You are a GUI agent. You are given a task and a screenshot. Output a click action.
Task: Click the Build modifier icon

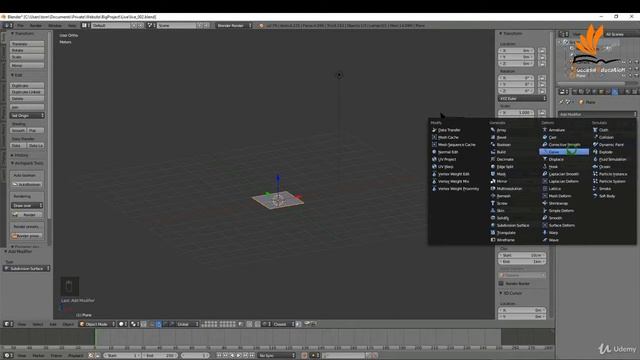(x=493, y=152)
